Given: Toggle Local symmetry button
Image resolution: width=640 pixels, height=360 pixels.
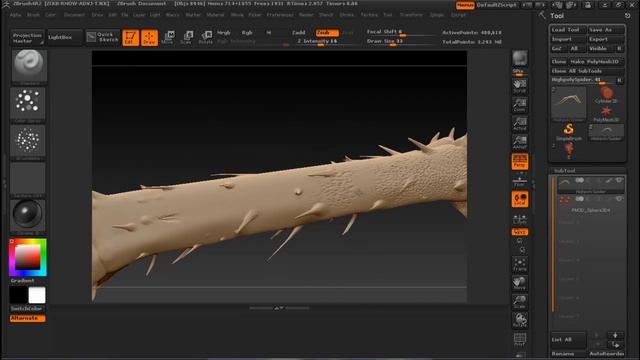Looking at the screenshot, I should [x=520, y=199].
